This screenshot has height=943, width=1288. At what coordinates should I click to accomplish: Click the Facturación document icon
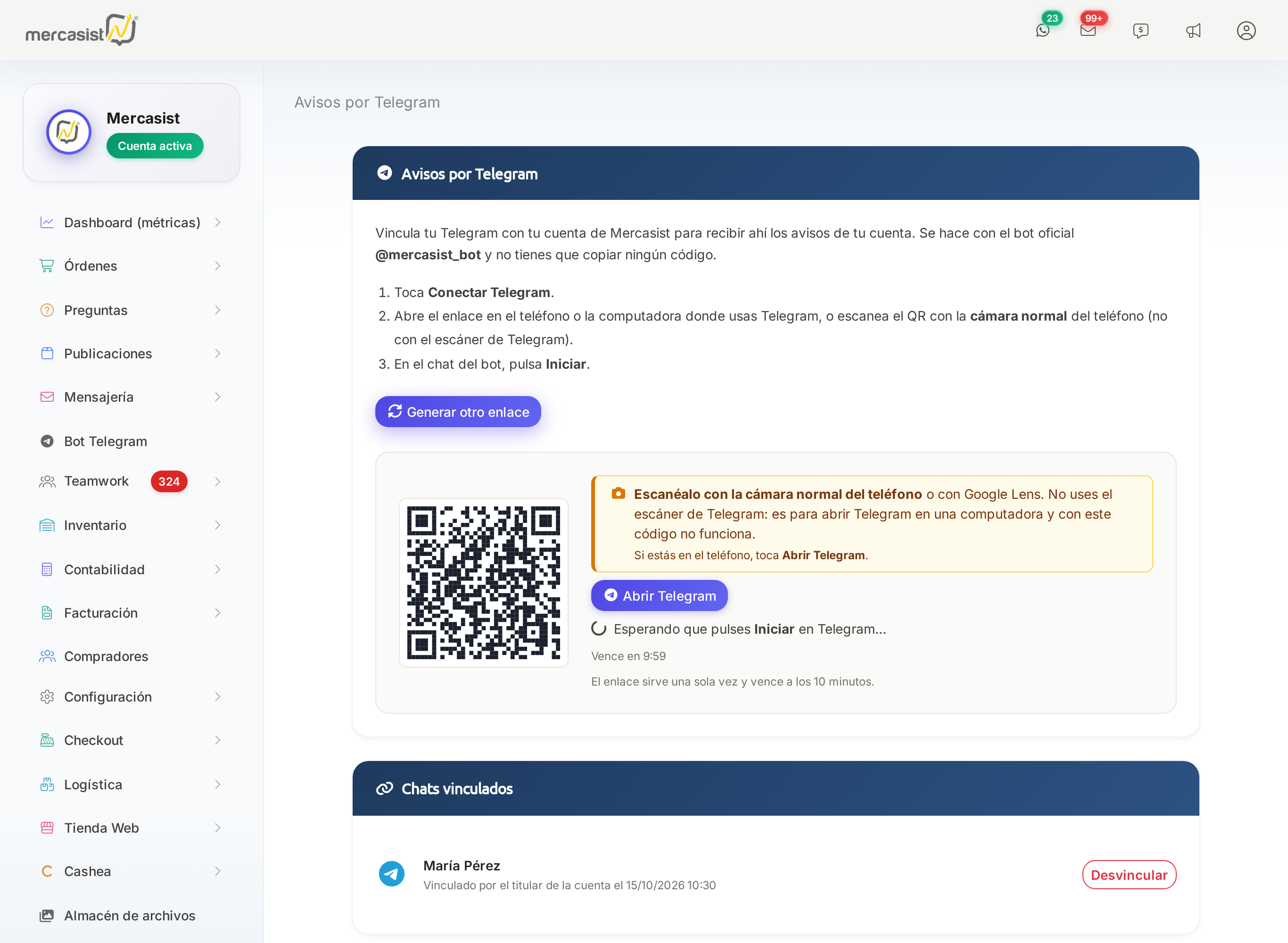(x=47, y=612)
